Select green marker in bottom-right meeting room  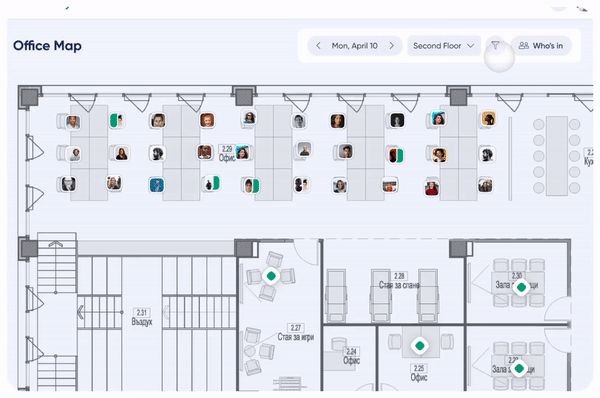click(x=519, y=368)
